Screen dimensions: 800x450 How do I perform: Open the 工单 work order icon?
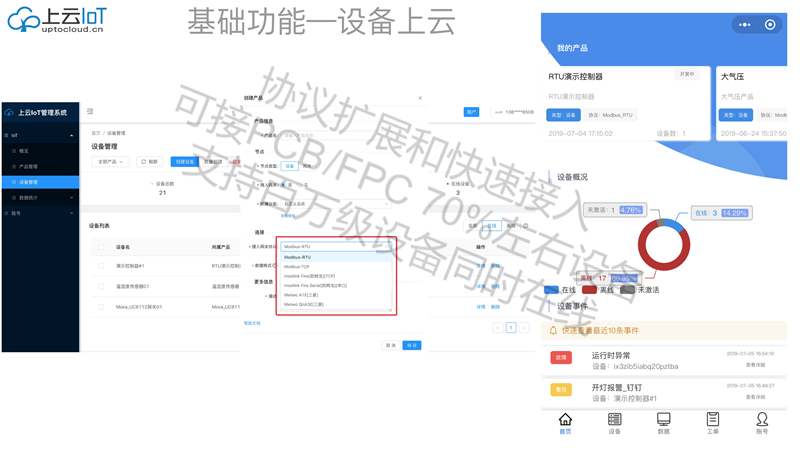click(x=712, y=424)
